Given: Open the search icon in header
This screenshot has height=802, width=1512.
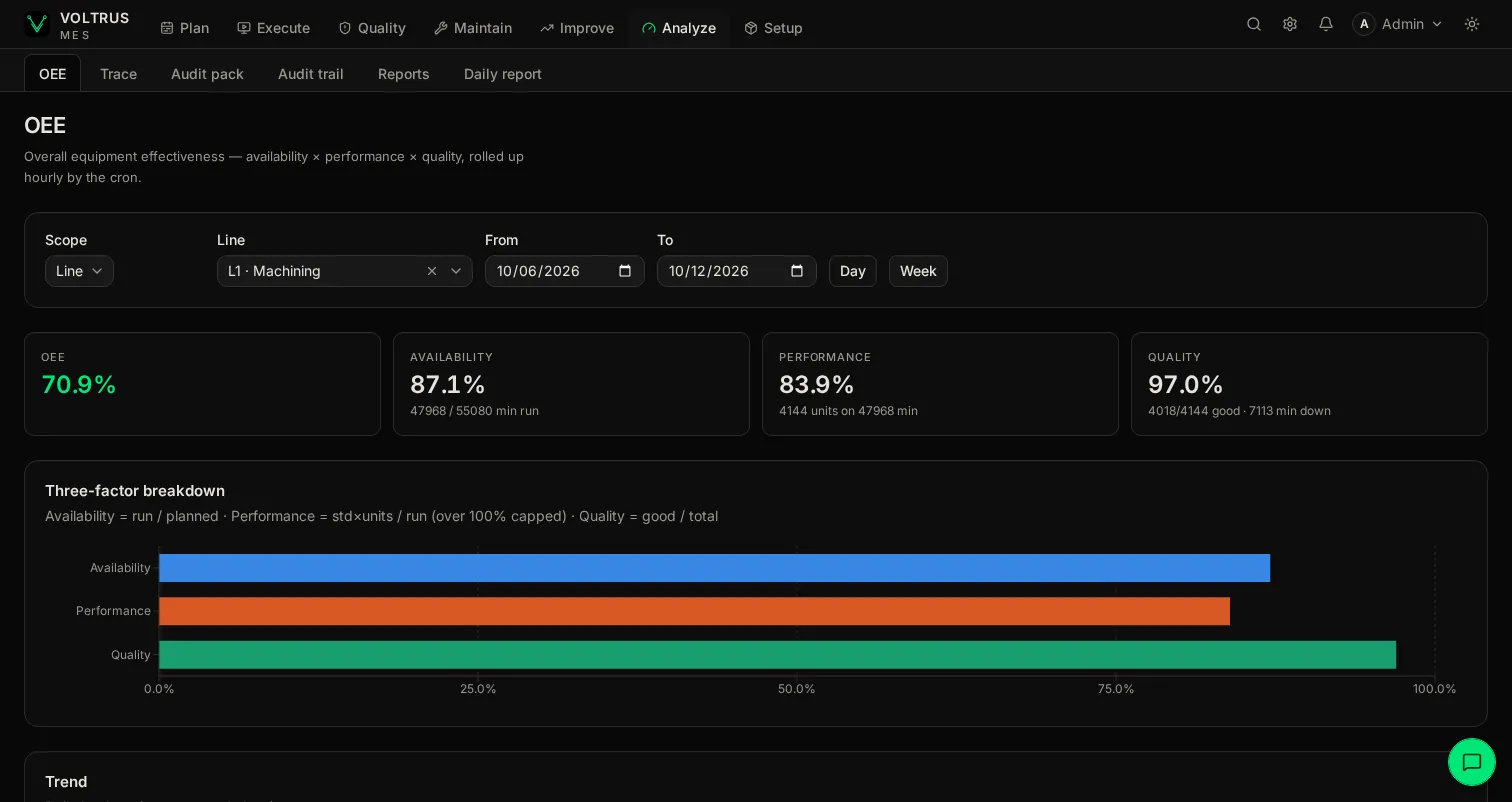Looking at the screenshot, I should pyautogui.click(x=1254, y=24).
